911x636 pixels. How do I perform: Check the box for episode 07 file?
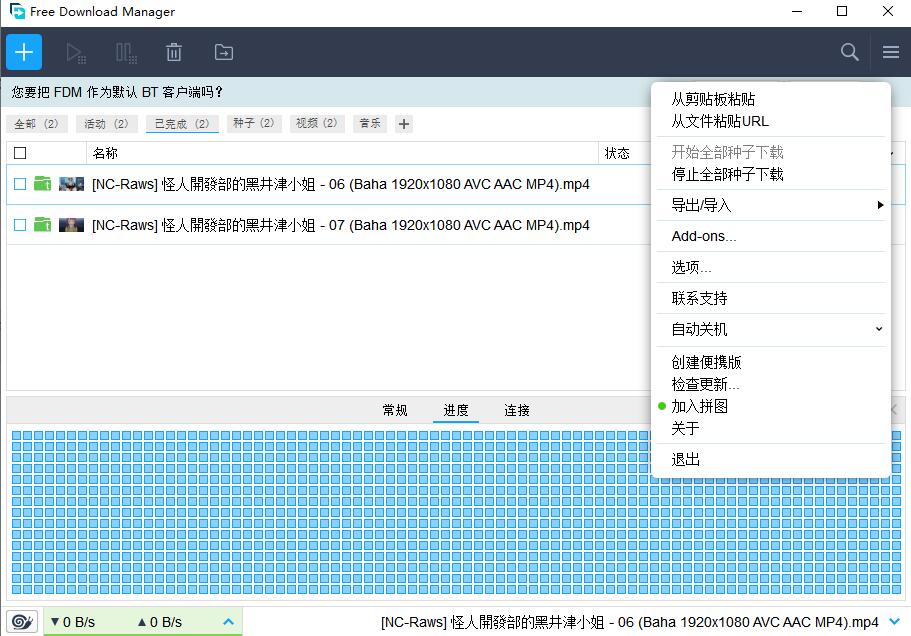click(20, 225)
